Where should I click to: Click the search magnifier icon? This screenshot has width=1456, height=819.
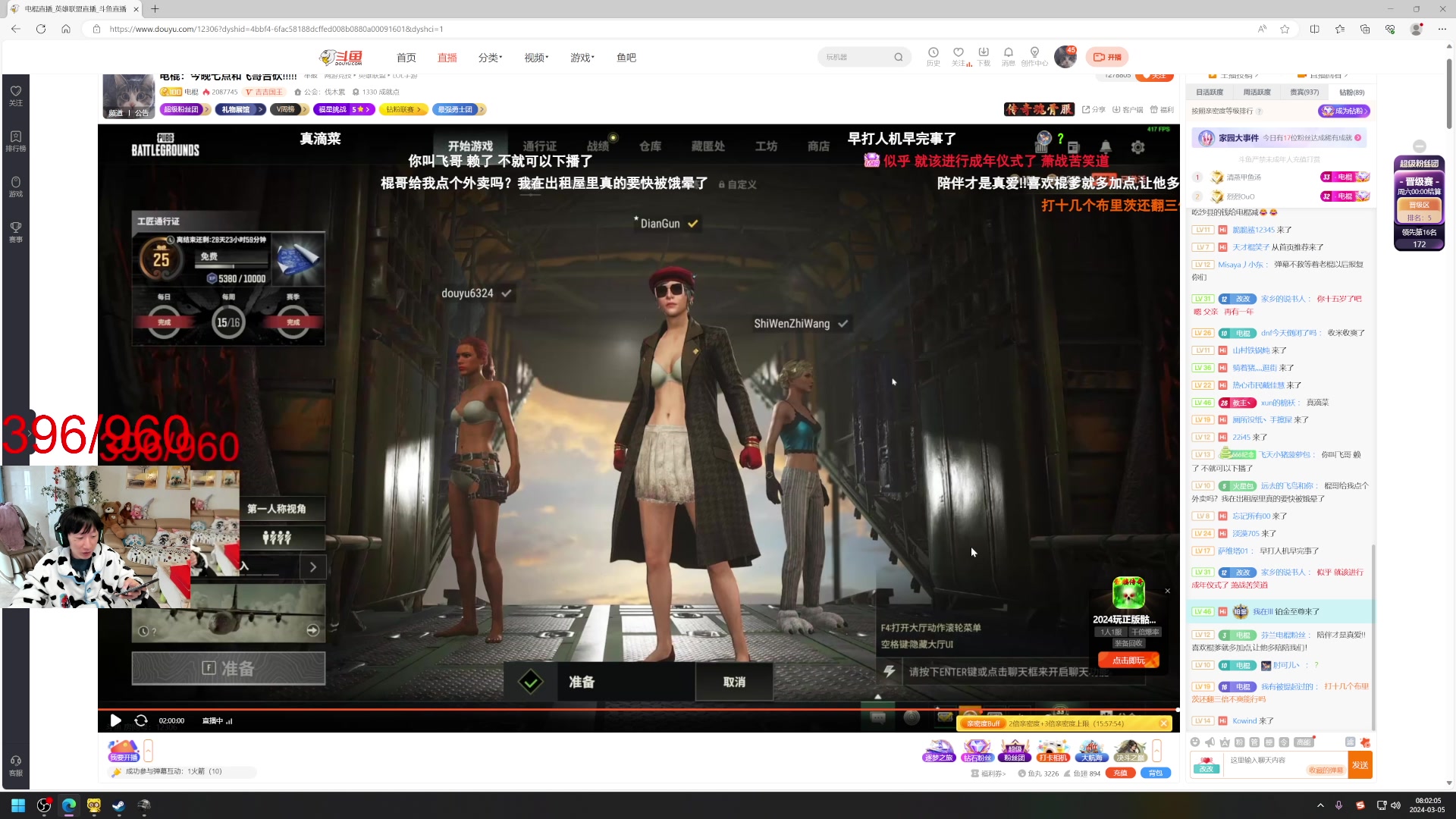tap(899, 57)
